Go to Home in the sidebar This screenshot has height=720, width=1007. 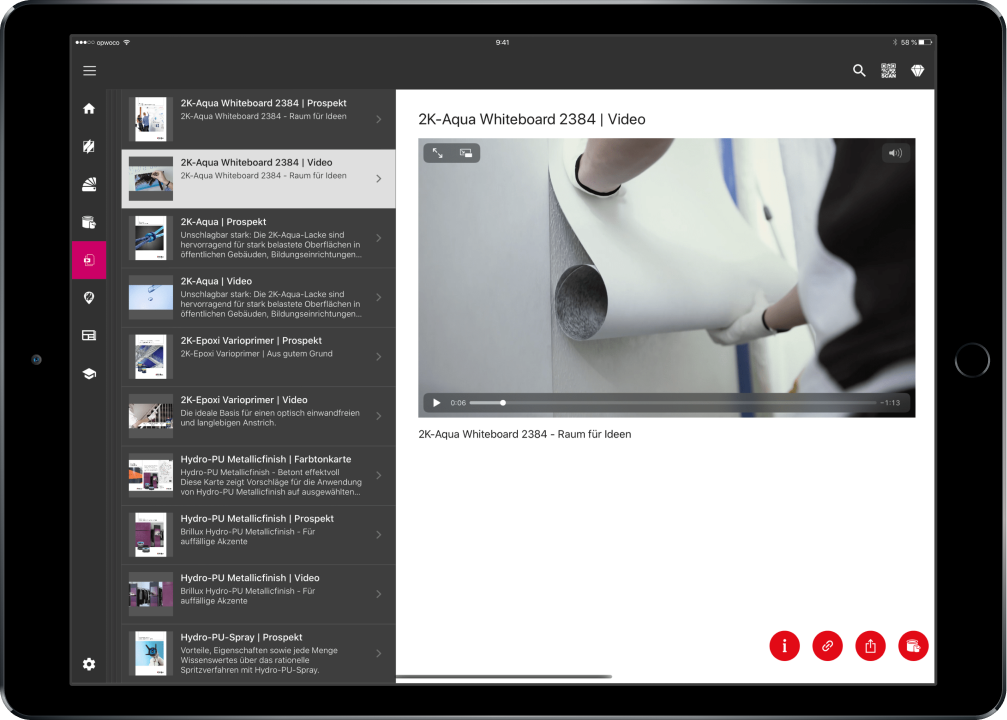(x=89, y=109)
